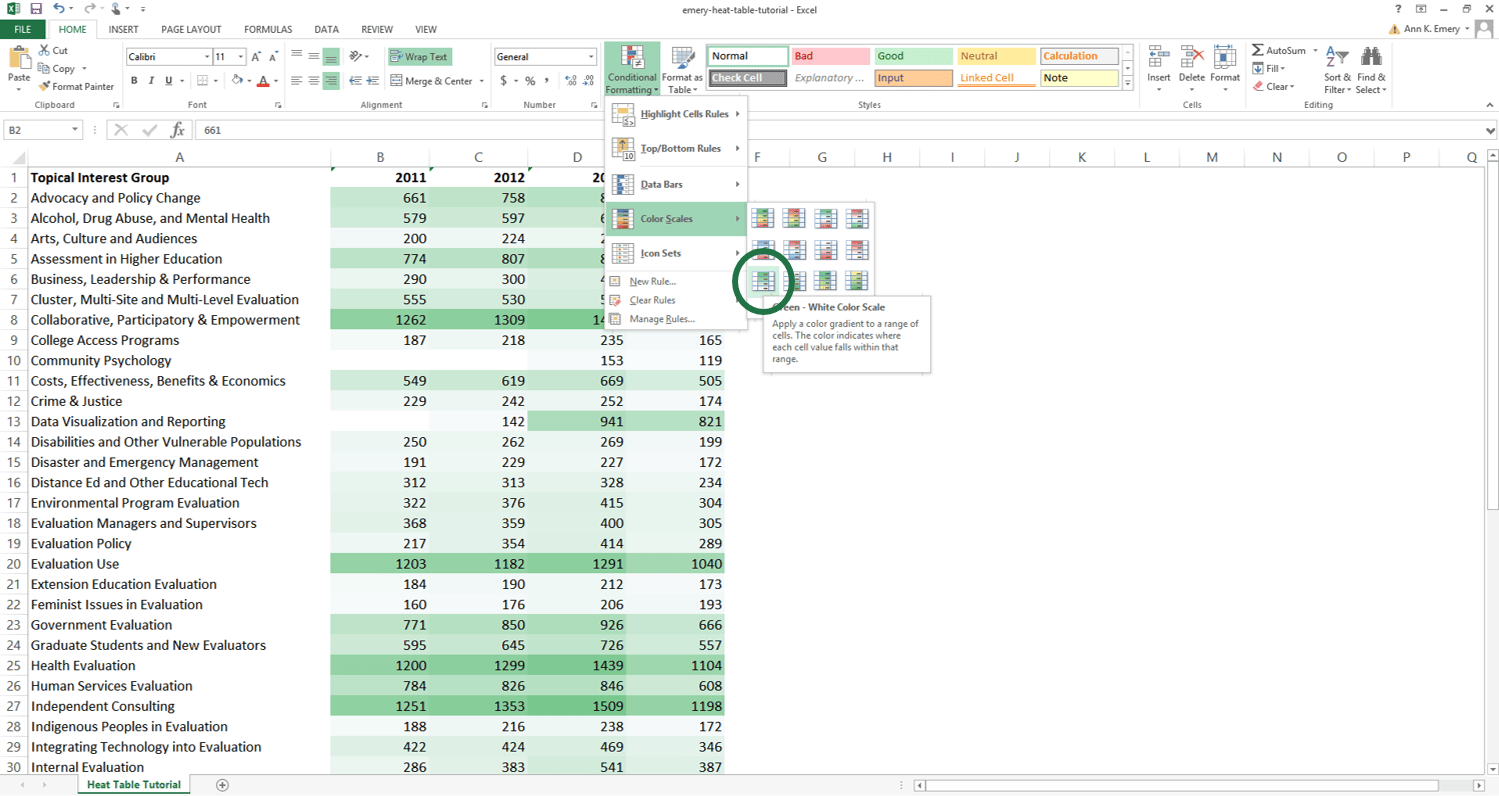Click the Save icon in quick access toolbar
This screenshot has height=796, width=1499.
click(36, 9)
